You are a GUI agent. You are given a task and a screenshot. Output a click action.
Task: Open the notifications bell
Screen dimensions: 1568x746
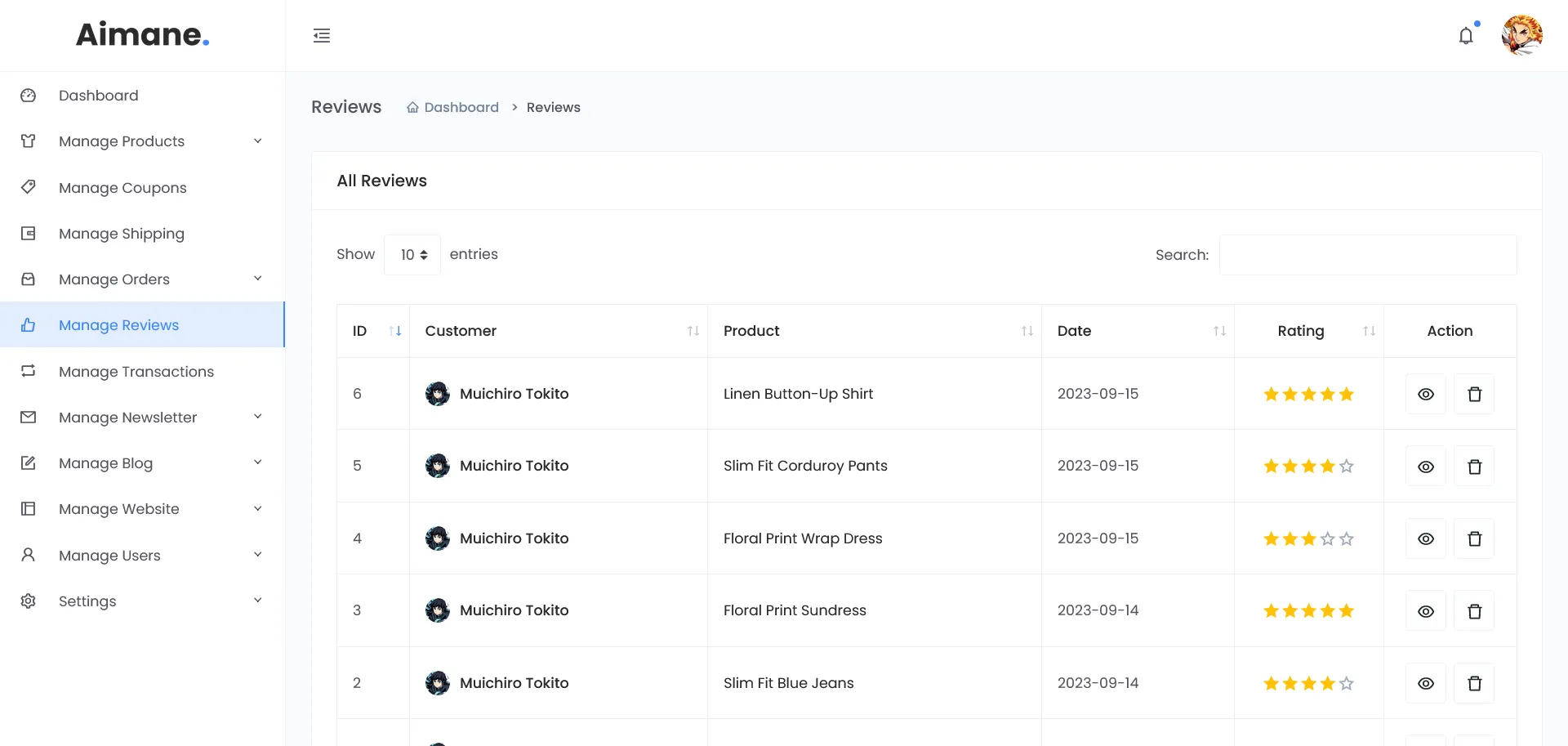(1466, 36)
